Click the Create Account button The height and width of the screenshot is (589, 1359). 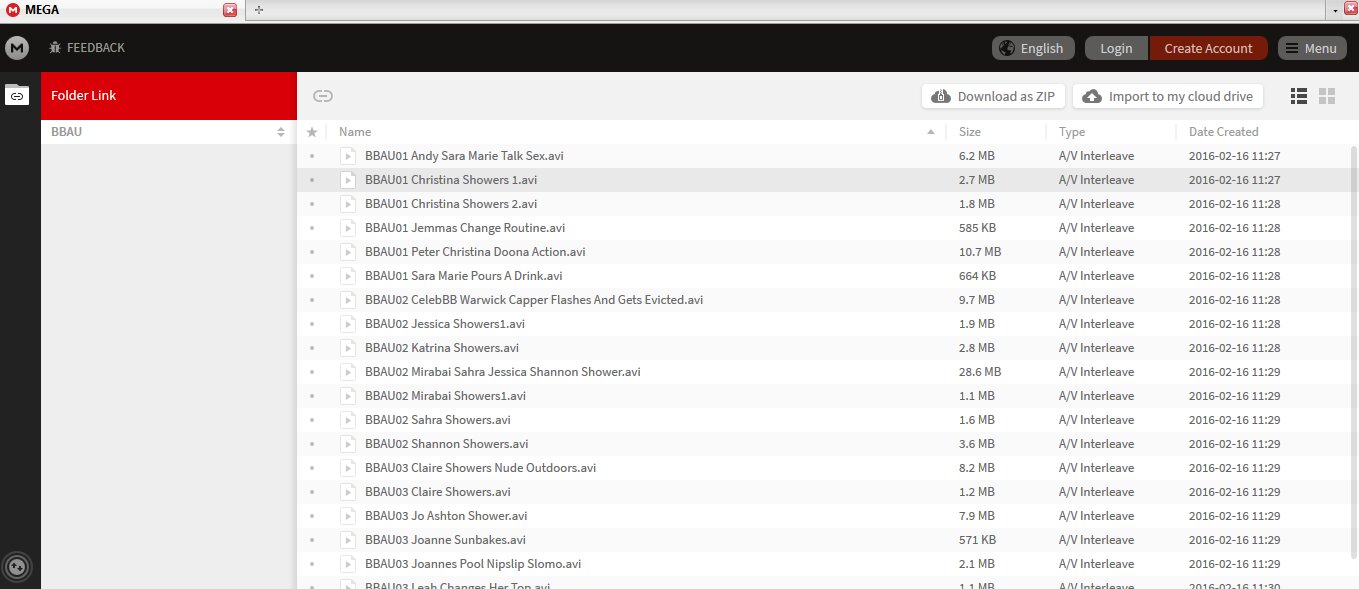1208,48
